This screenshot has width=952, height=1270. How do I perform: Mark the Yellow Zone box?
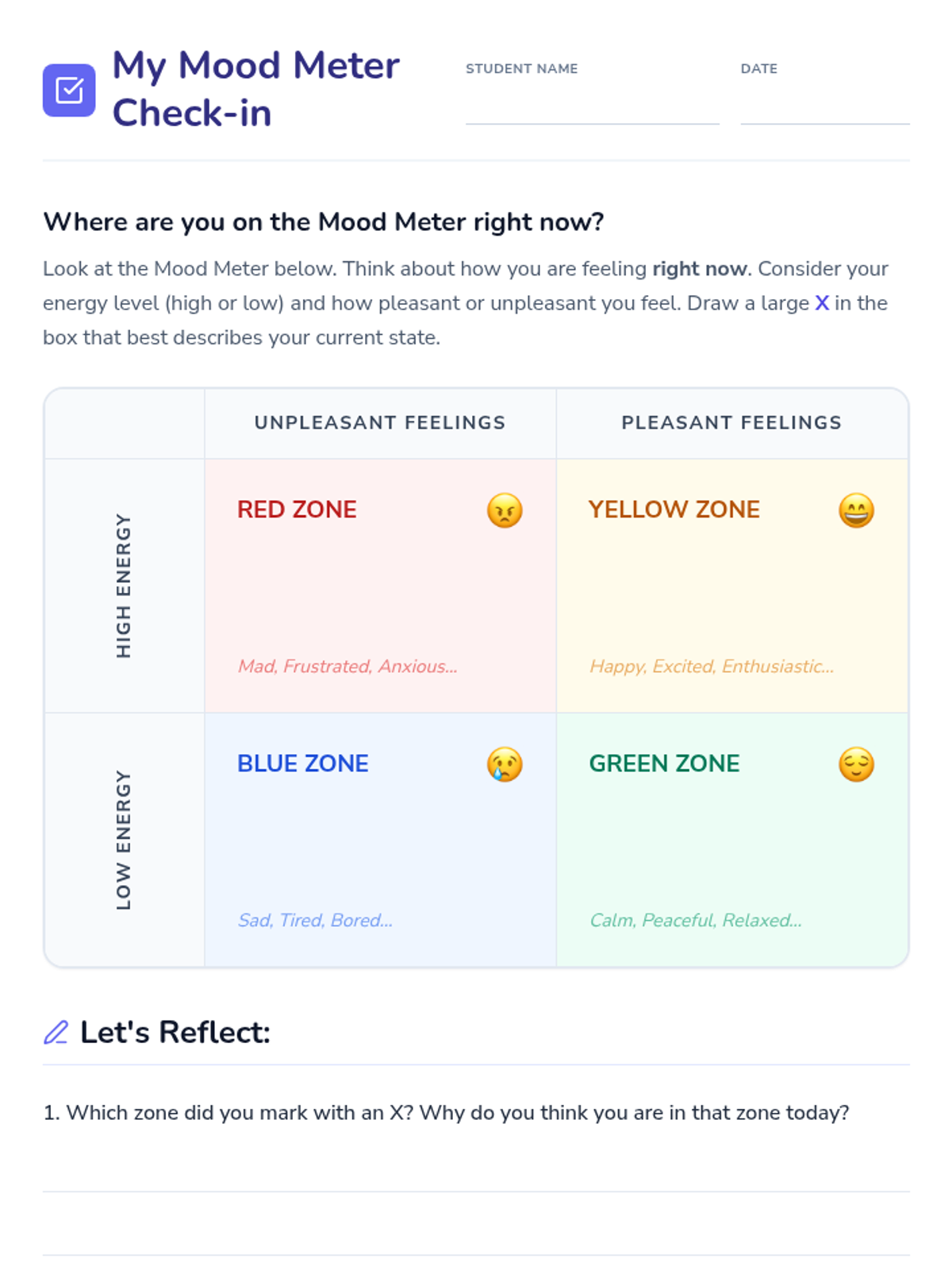(731, 589)
